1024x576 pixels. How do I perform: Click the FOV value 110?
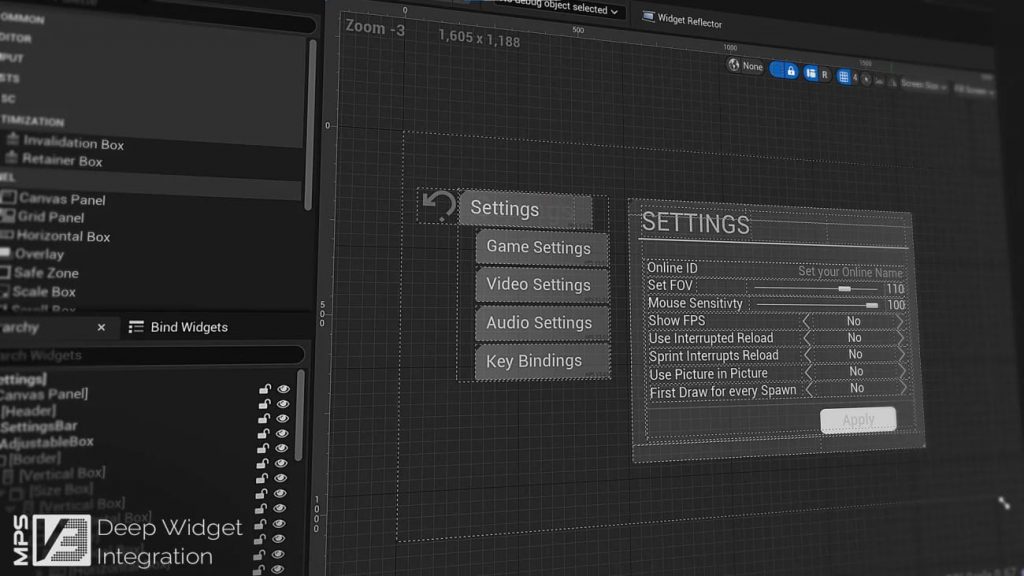[895, 289]
